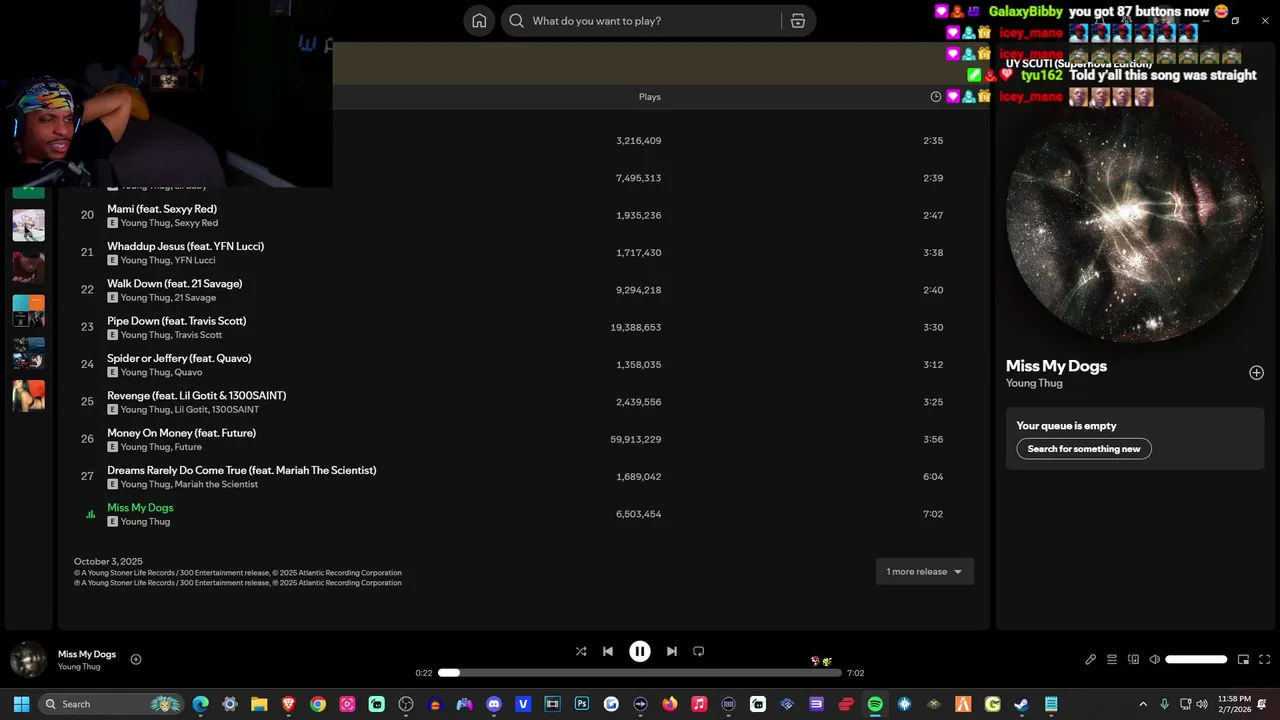Add Miss My Dogs to Liked from right panel
This screenshot has height=720, width=1280.
pos(1256,373)
